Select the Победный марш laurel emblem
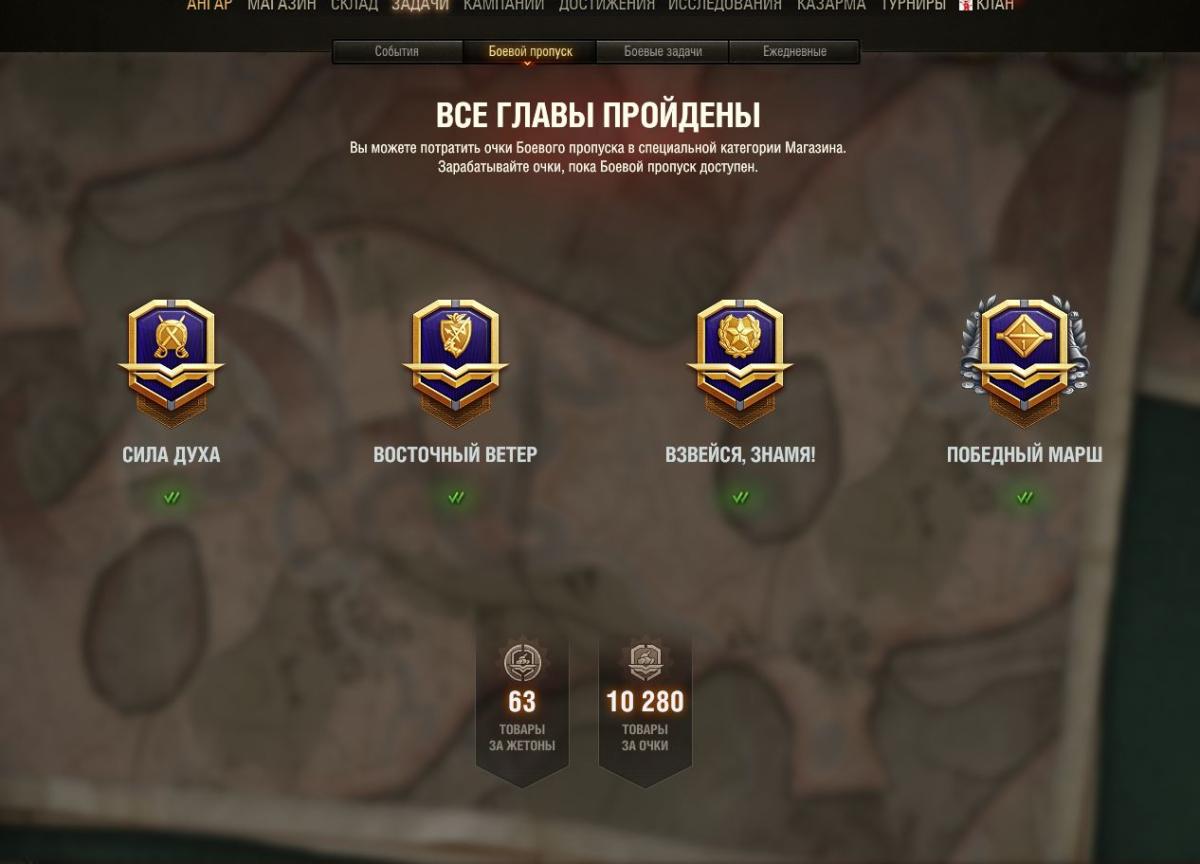Viewport: 1200px width, 864px height. (1024, 361)
